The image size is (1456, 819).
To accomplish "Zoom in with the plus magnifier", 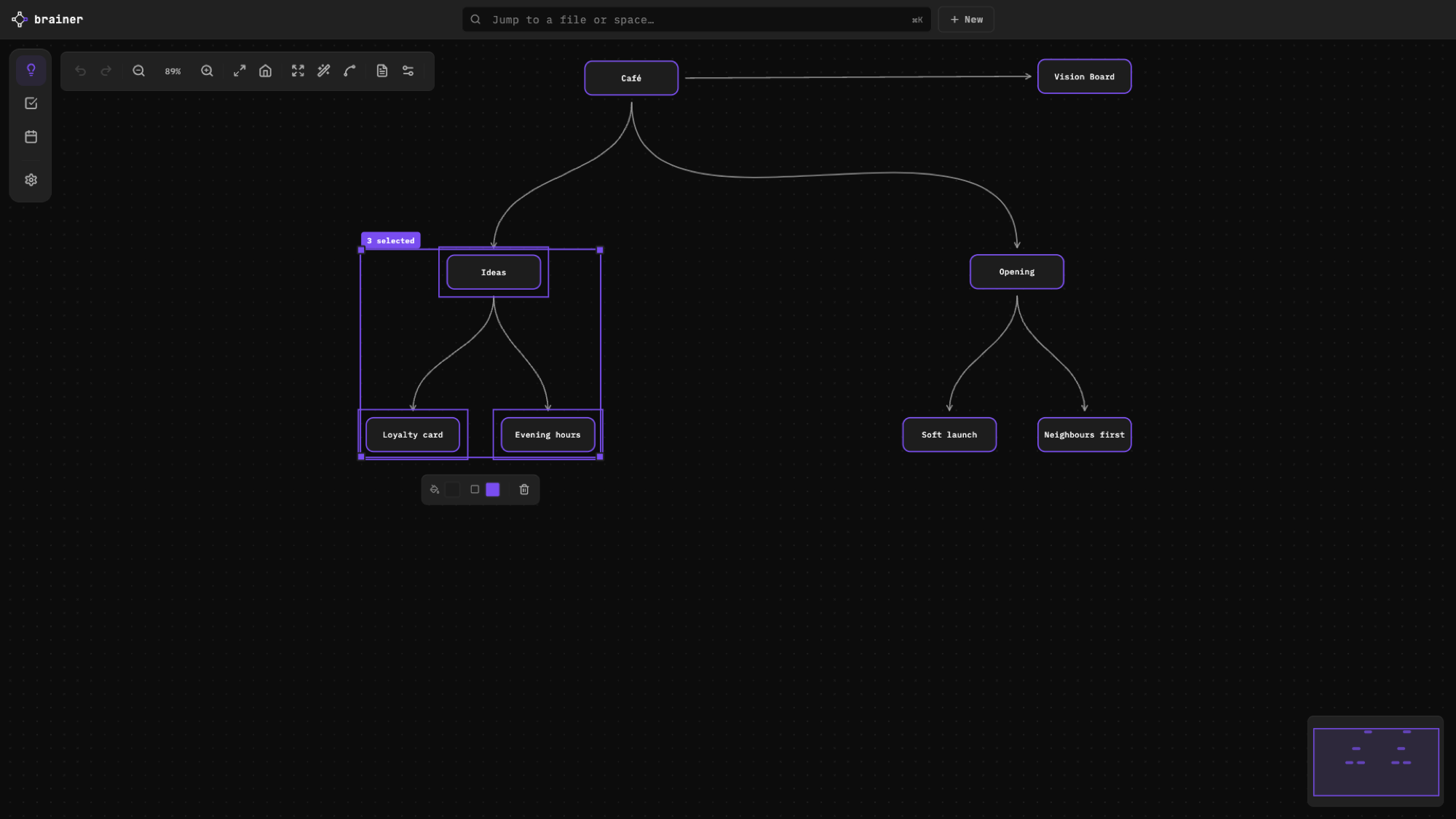I will point(207,71).
